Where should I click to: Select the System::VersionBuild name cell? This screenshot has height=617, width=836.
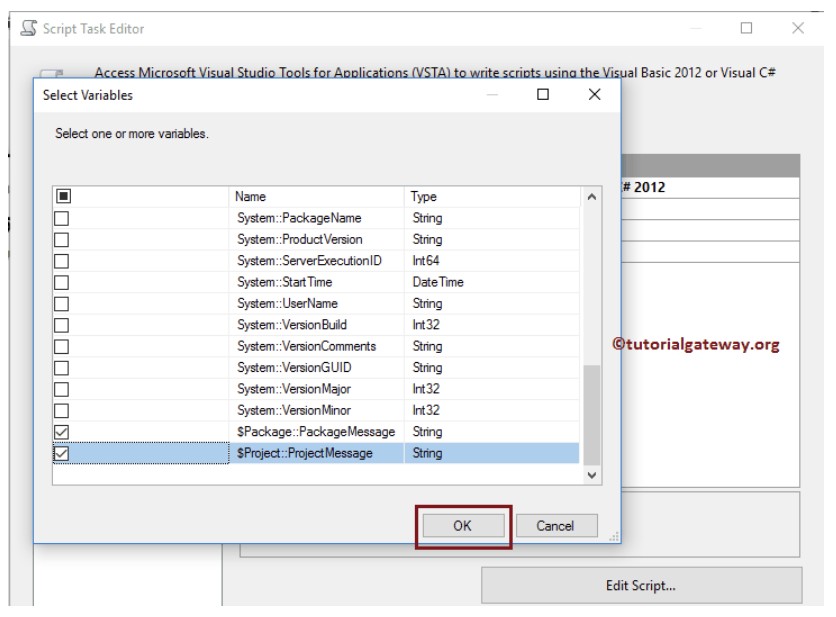[316, 325]
